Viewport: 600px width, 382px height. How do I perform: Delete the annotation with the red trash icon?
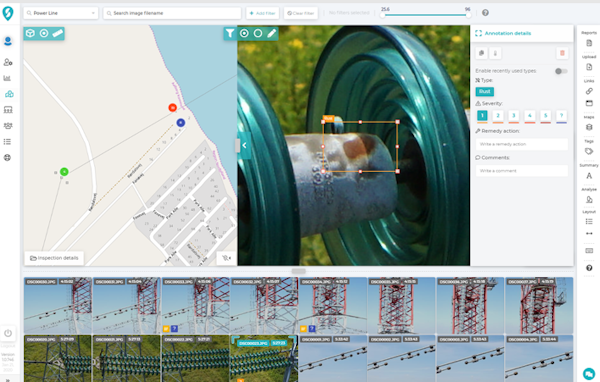(562, 53)
